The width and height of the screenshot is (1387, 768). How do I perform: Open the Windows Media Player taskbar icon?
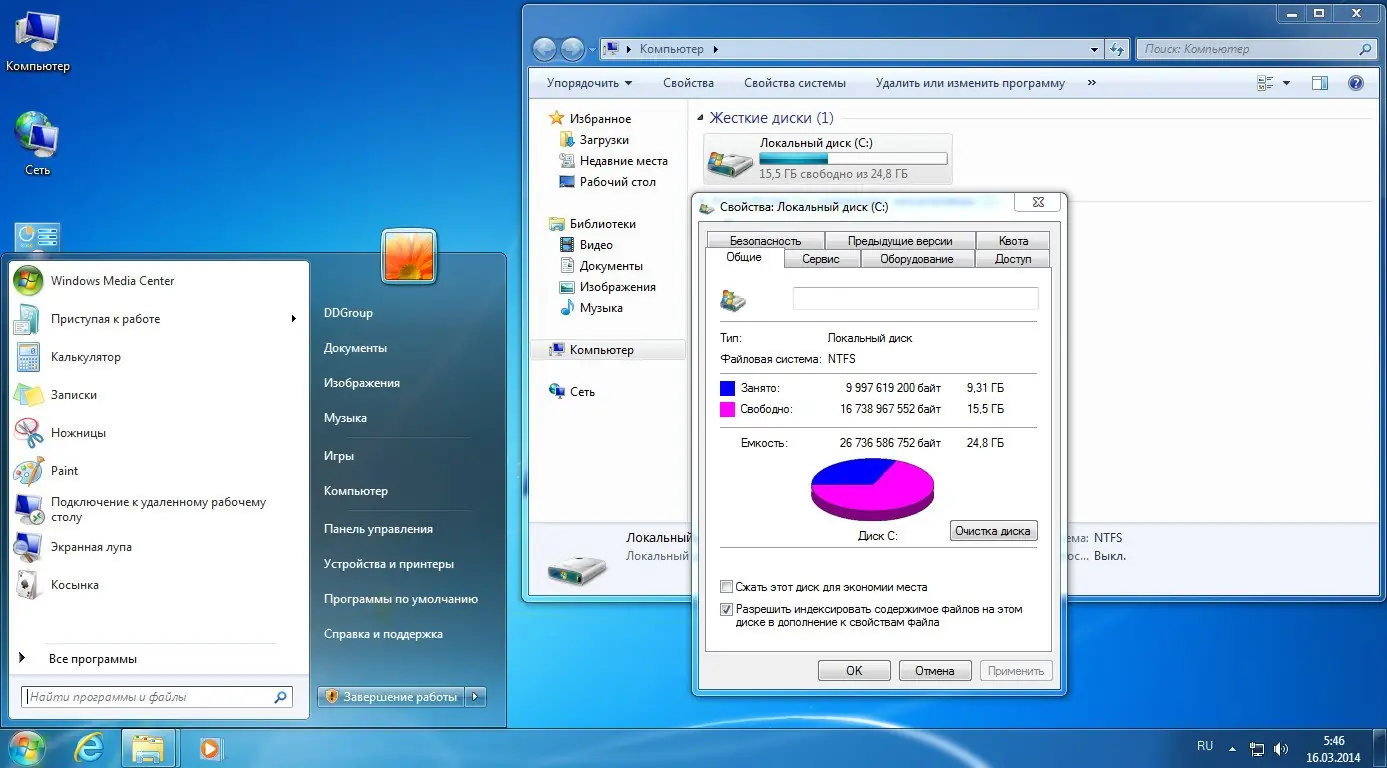(x=210, y=747)
